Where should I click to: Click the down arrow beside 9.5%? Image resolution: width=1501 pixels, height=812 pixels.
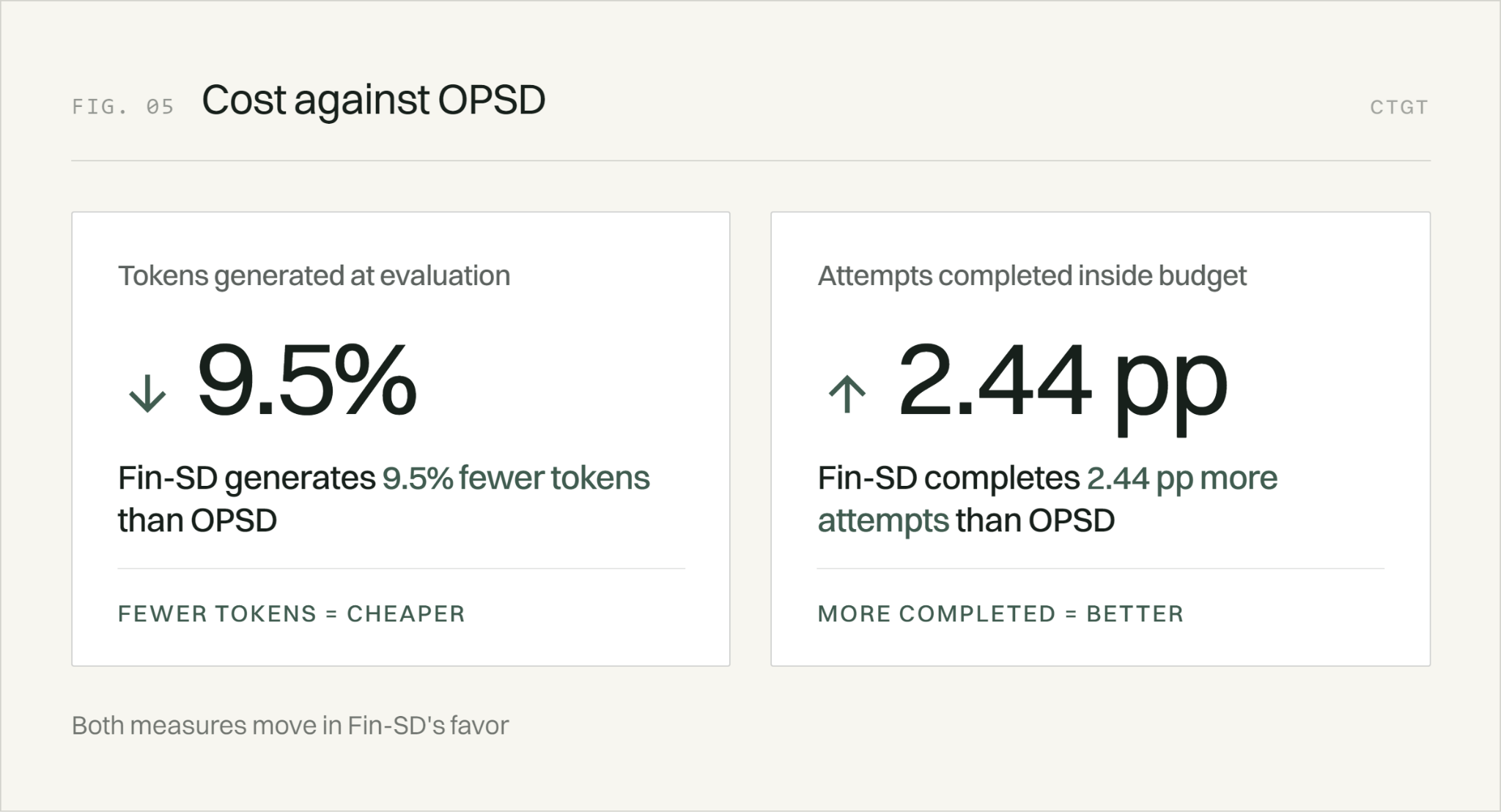147,394
